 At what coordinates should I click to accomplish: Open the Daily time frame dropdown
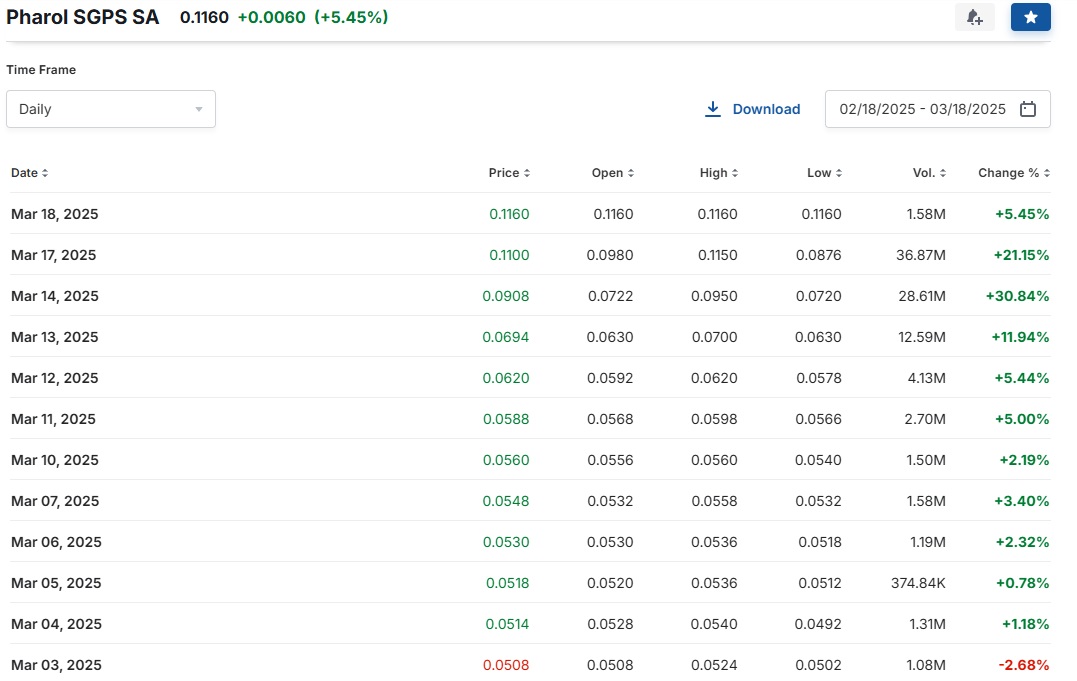coord(111,109)
